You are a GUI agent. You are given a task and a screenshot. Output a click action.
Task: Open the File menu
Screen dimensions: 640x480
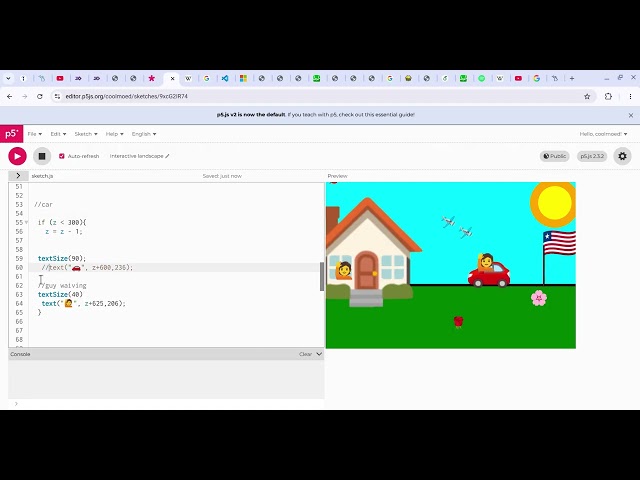point(35,134)
